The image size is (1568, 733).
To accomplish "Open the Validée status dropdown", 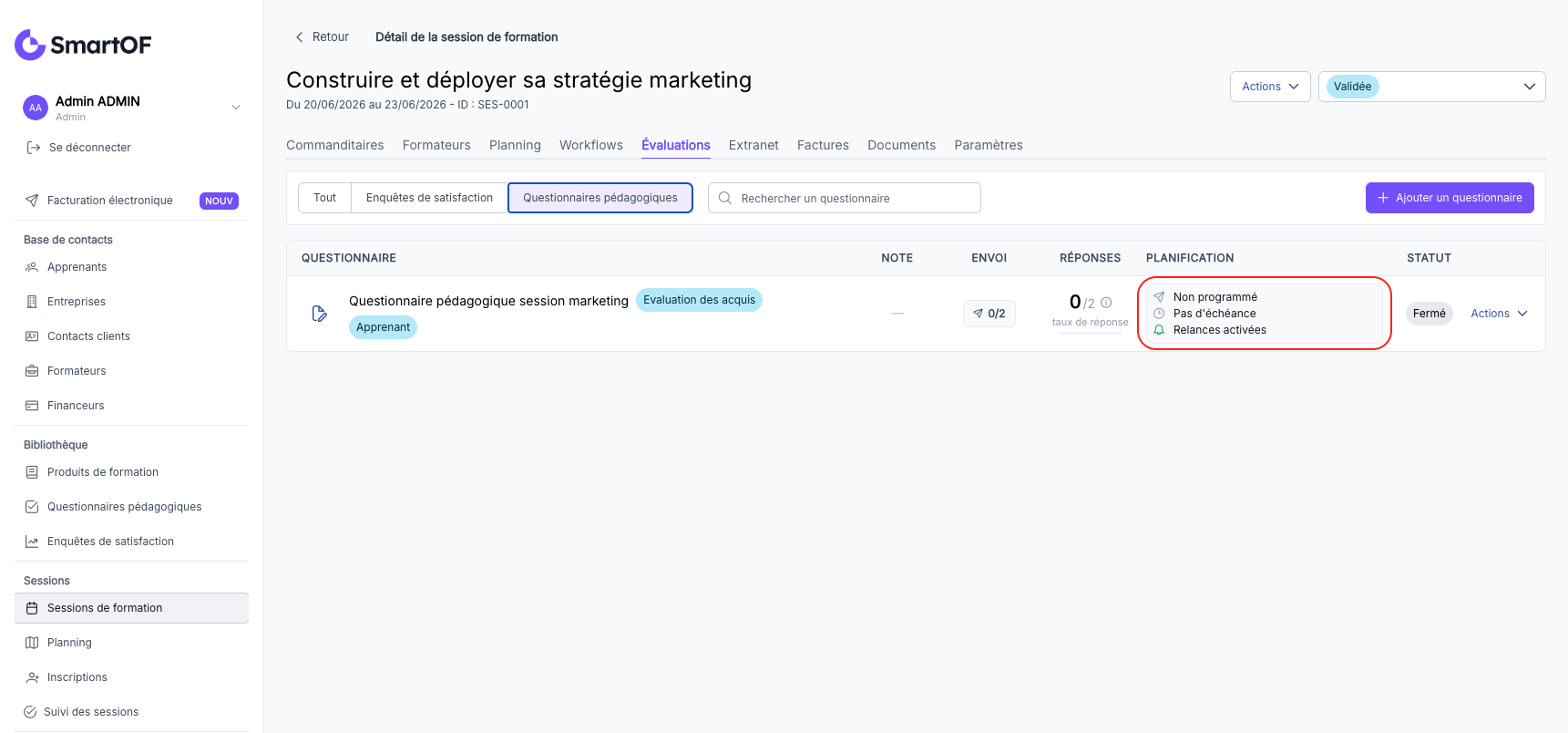I will click(1431, 87).
